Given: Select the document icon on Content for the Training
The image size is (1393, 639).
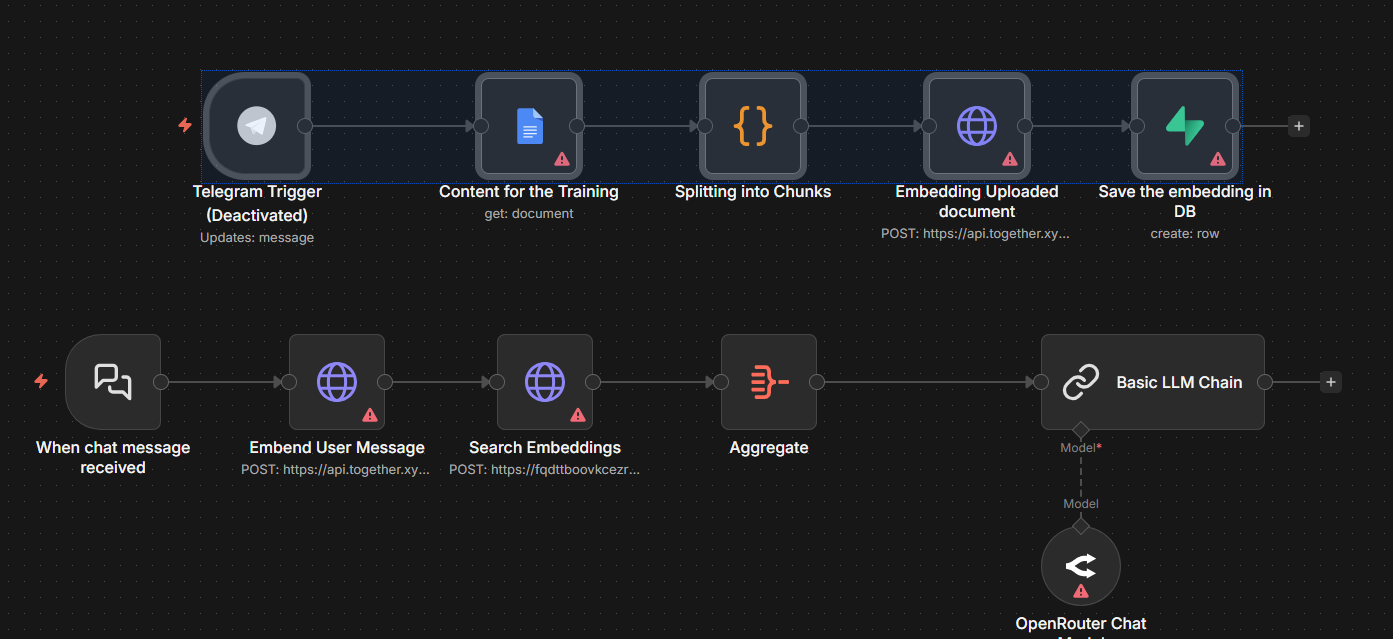Looking at the screenshot, I should coord(529,125).
